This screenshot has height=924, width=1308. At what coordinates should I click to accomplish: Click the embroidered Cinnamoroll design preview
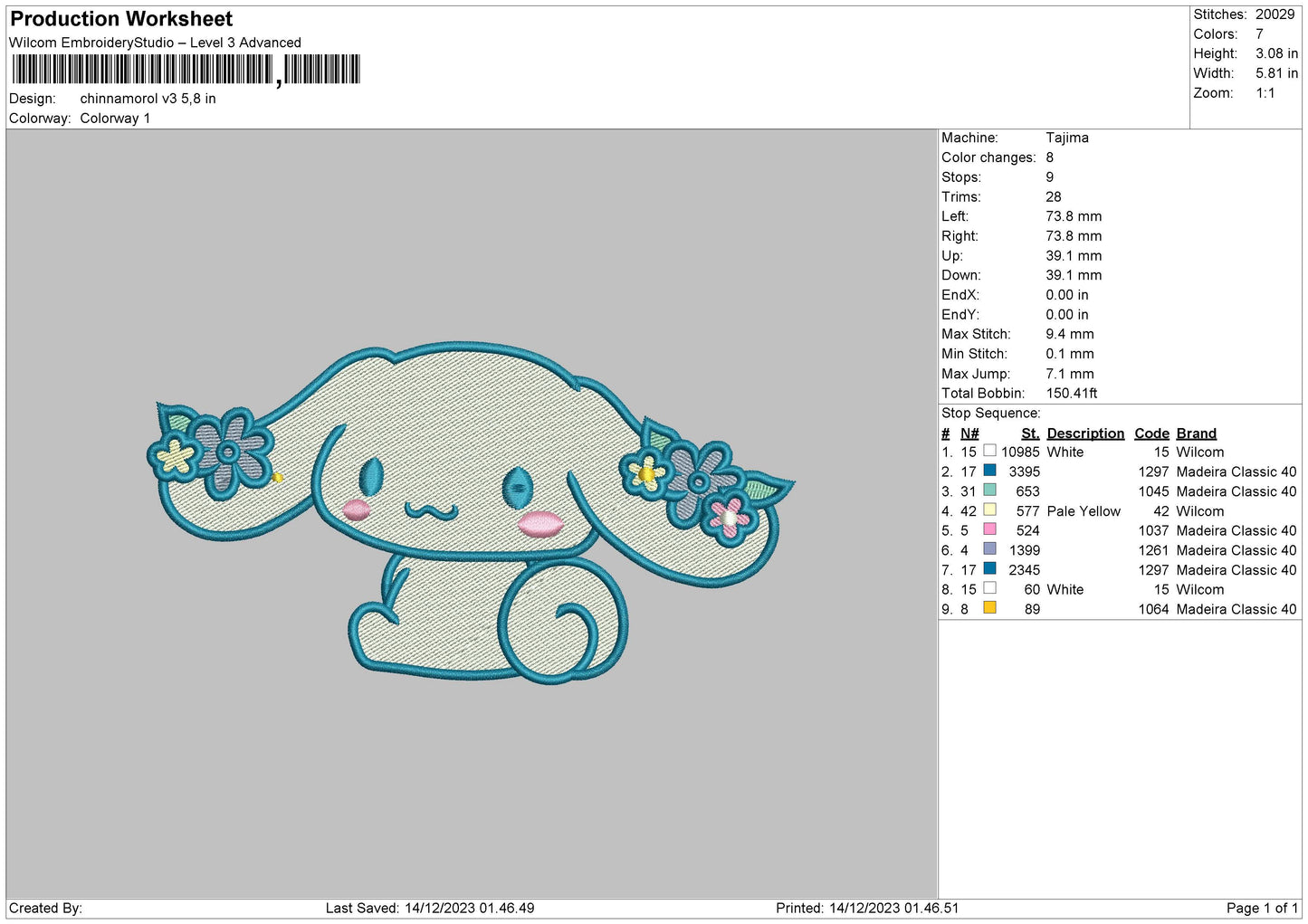point(471,513)
